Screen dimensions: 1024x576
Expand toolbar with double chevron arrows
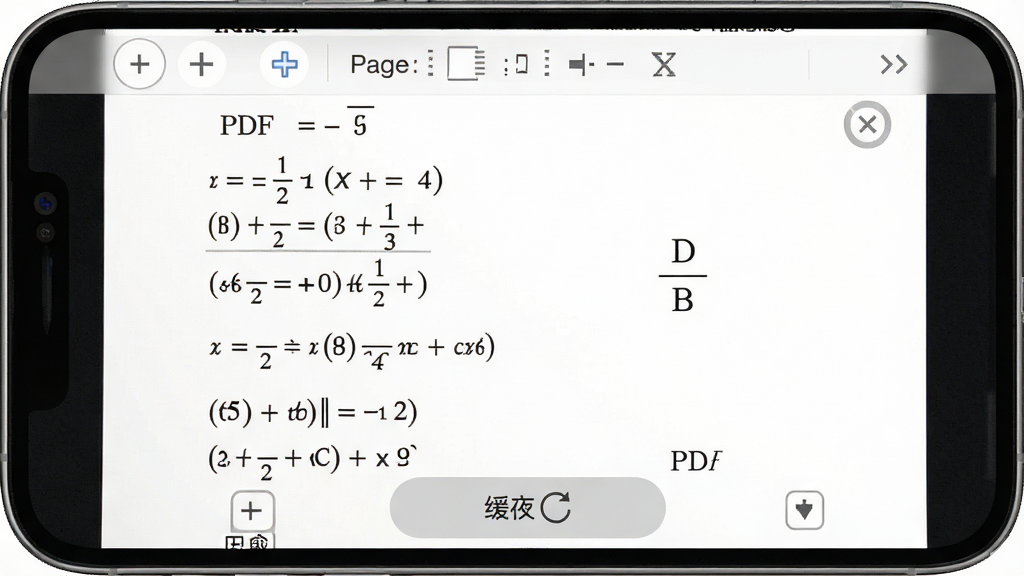[894, 64]
